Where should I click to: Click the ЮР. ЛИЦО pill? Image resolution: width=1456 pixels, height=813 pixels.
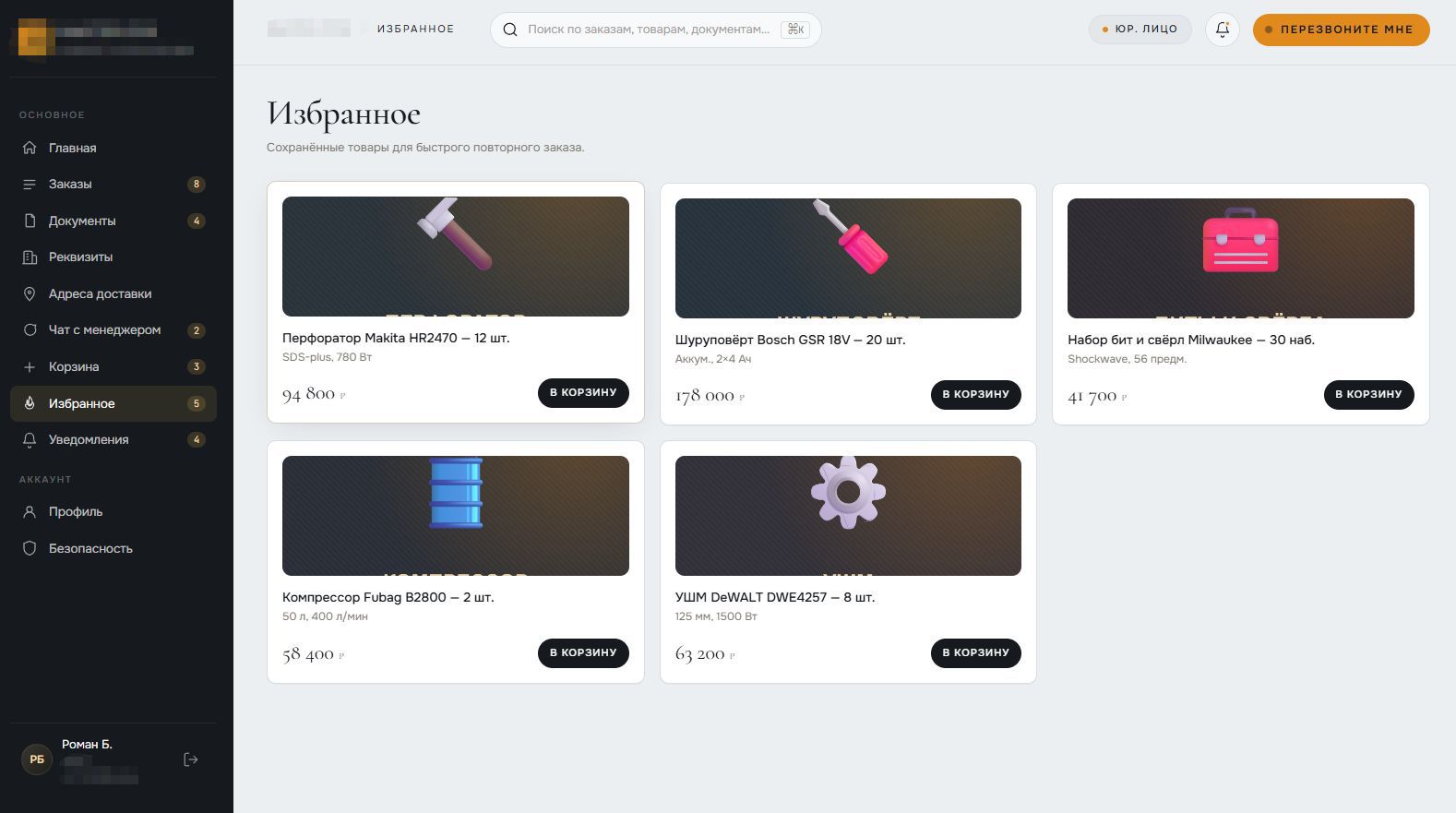pos(1140,30)
